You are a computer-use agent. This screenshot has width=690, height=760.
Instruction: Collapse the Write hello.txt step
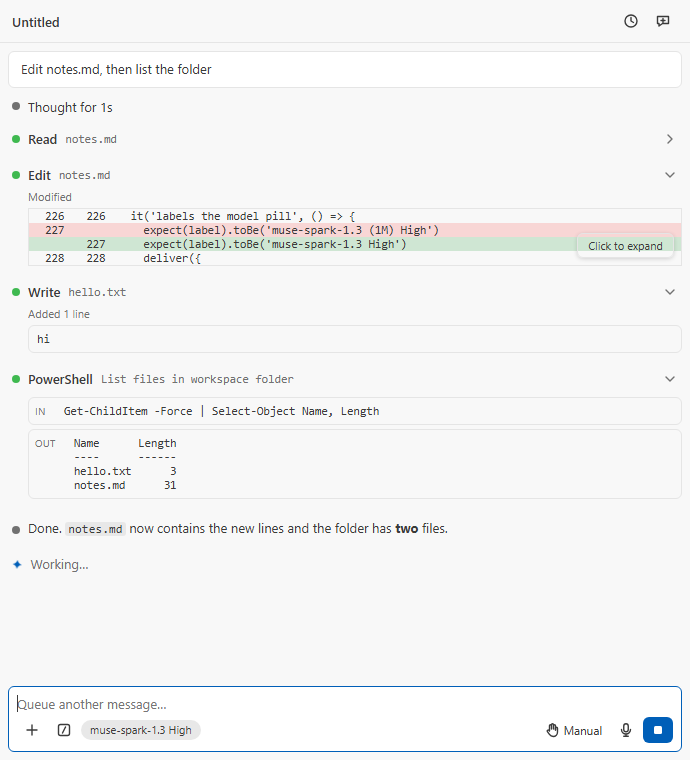coord(670,292)
